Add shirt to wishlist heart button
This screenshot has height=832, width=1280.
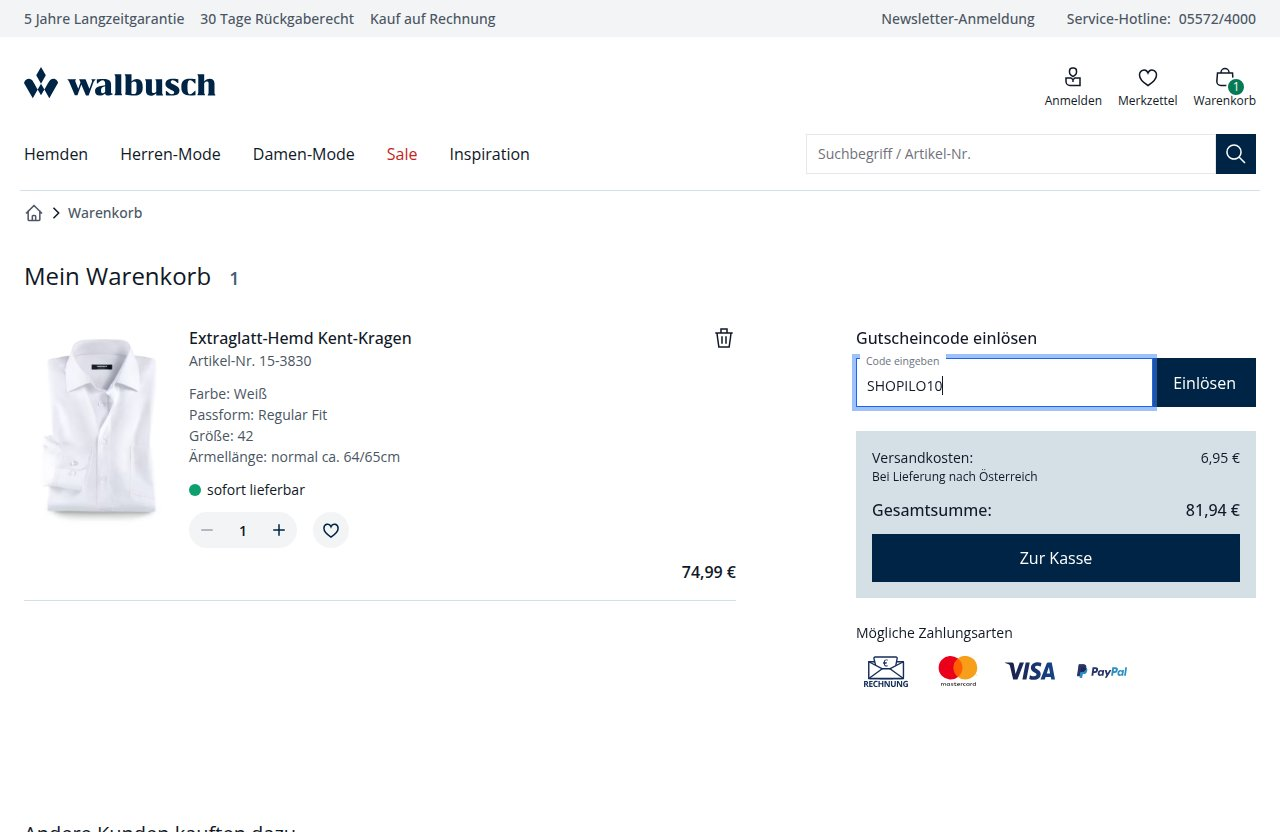click(x=331, y=530)
